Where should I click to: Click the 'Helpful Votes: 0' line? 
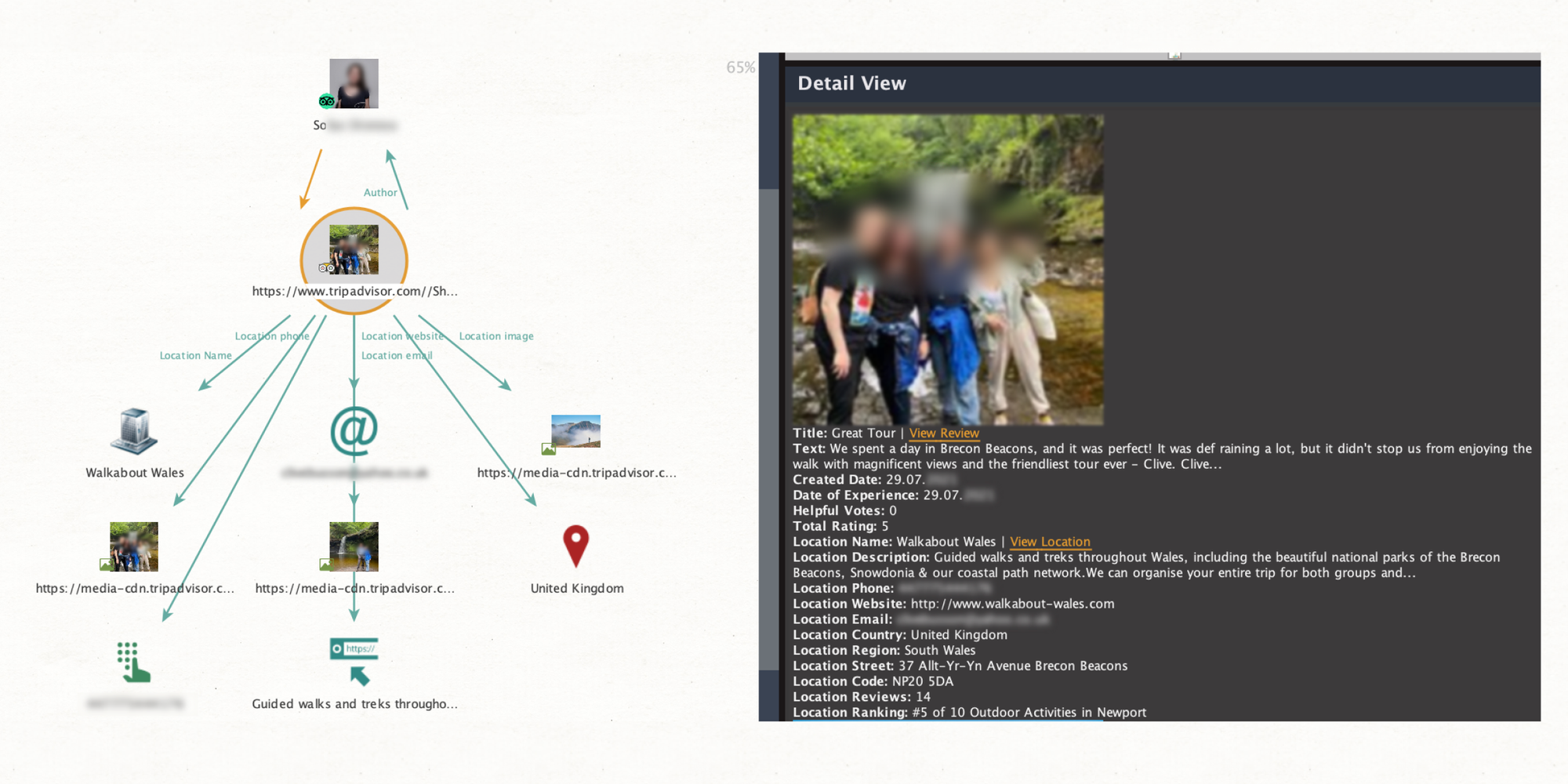(845, 510)
